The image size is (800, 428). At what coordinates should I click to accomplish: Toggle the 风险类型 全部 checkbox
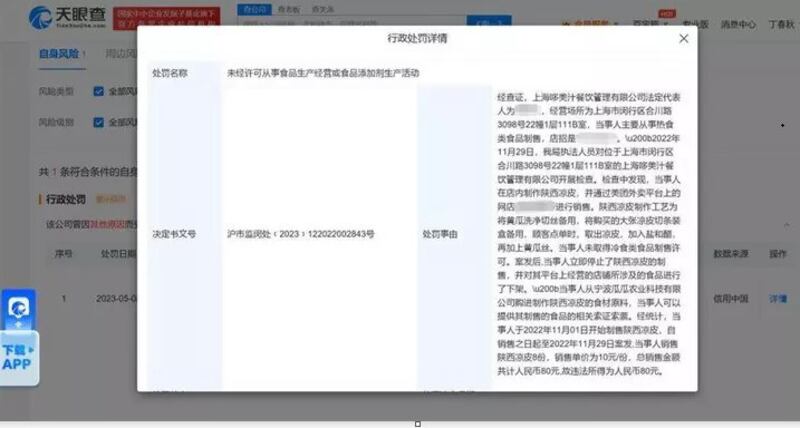click(98, 91)
